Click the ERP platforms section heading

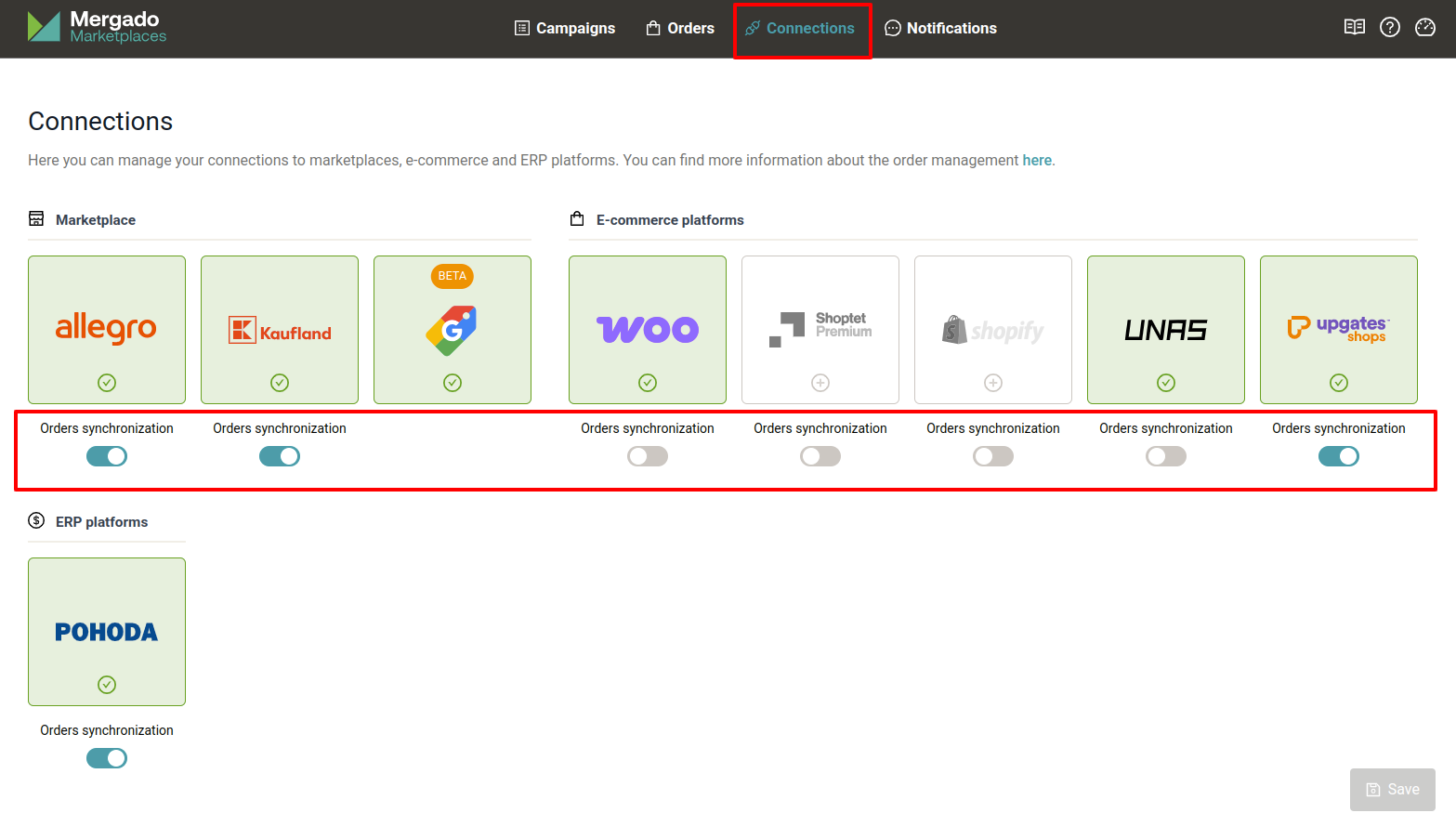[x=101, y=522]
